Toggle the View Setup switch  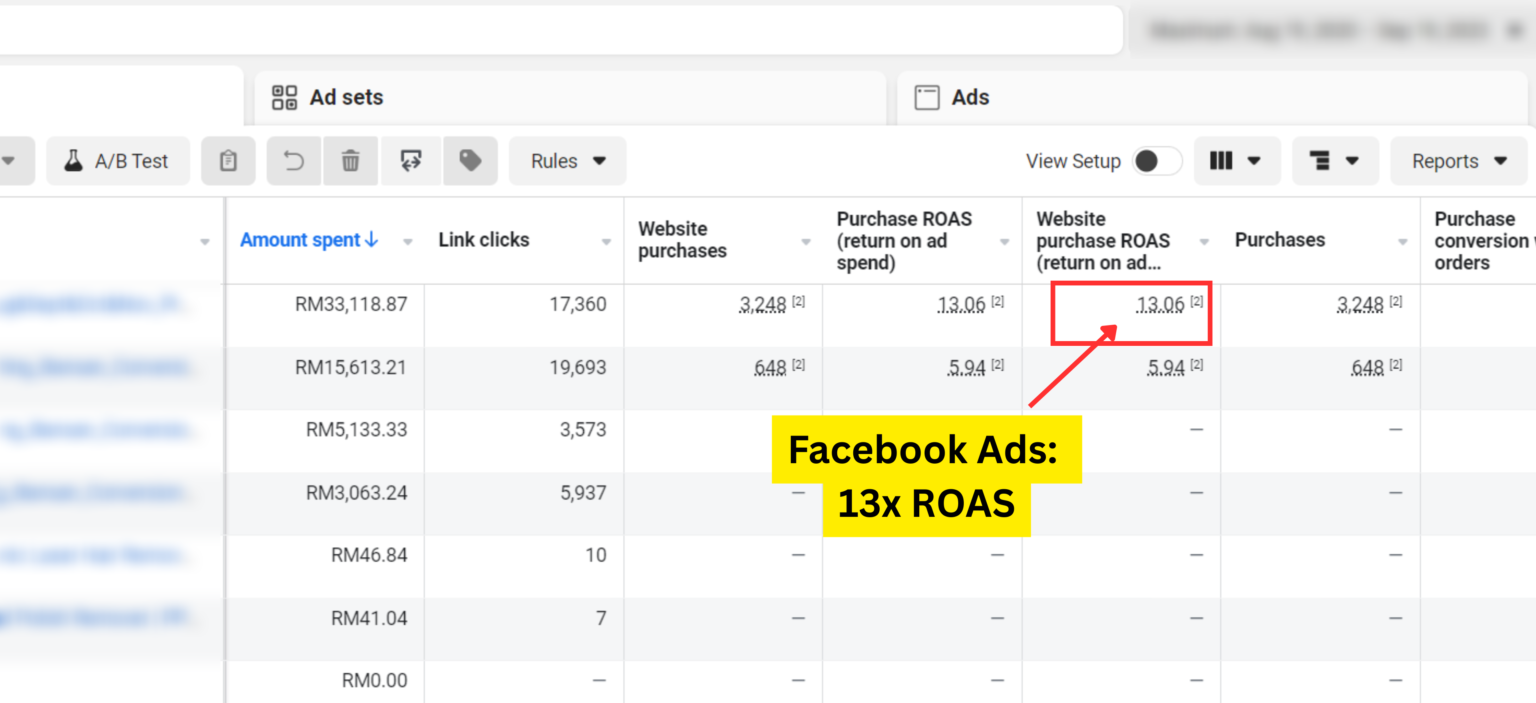pyautogui.click(x=1157, y=161)
